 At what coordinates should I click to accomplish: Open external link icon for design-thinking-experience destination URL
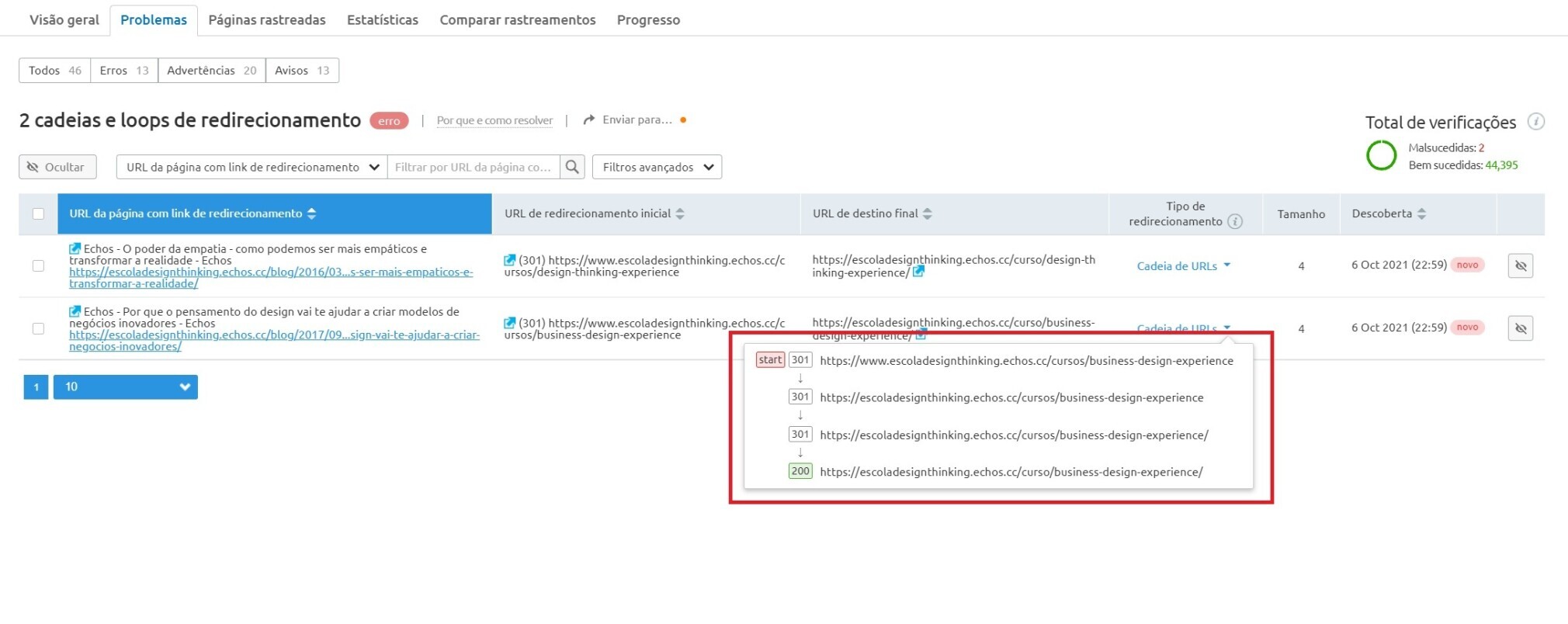point(918,272)
